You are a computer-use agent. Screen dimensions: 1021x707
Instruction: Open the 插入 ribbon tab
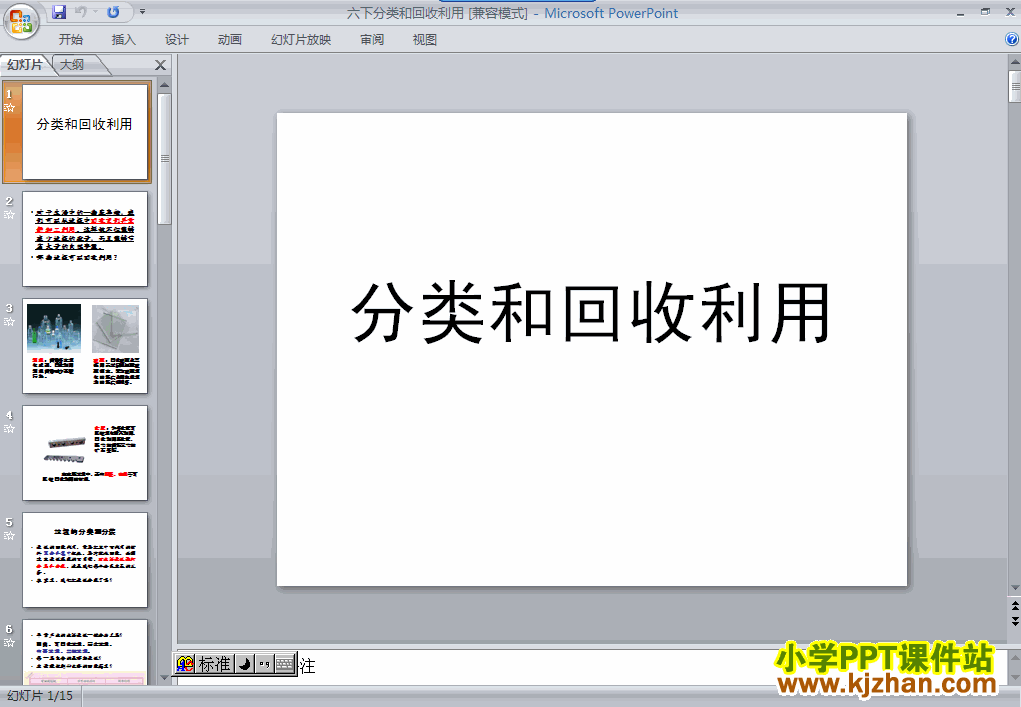click(x=124, y=40)
